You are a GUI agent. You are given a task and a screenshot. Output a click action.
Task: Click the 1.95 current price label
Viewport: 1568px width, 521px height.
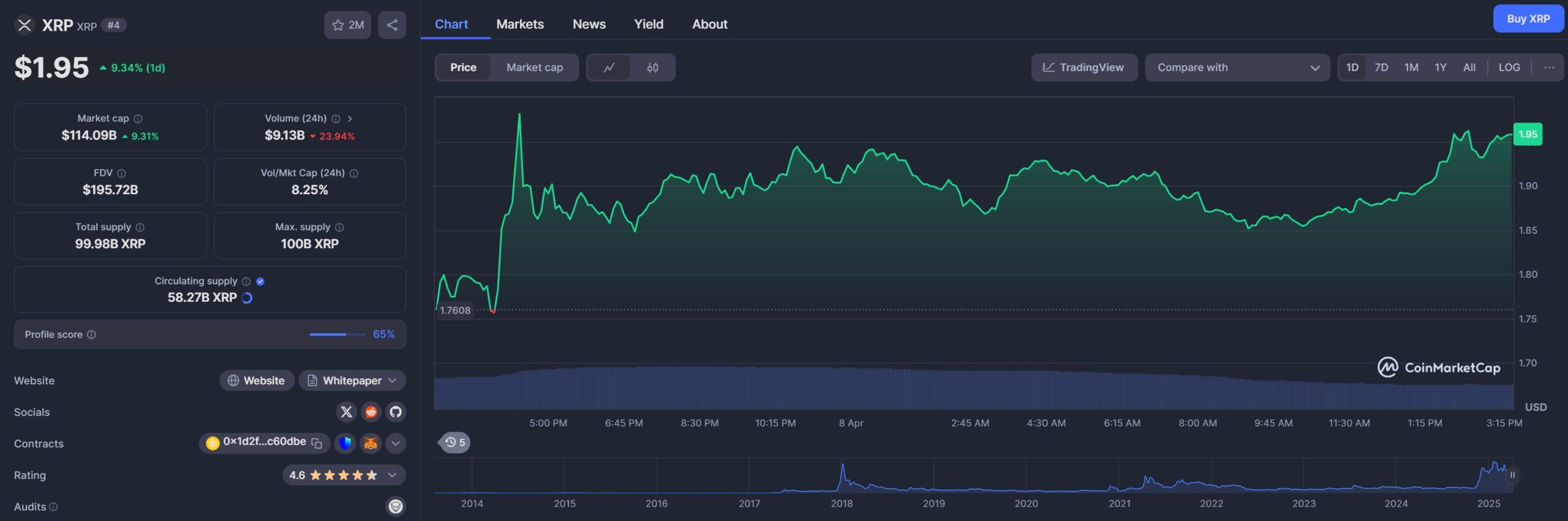[1528, 135]
